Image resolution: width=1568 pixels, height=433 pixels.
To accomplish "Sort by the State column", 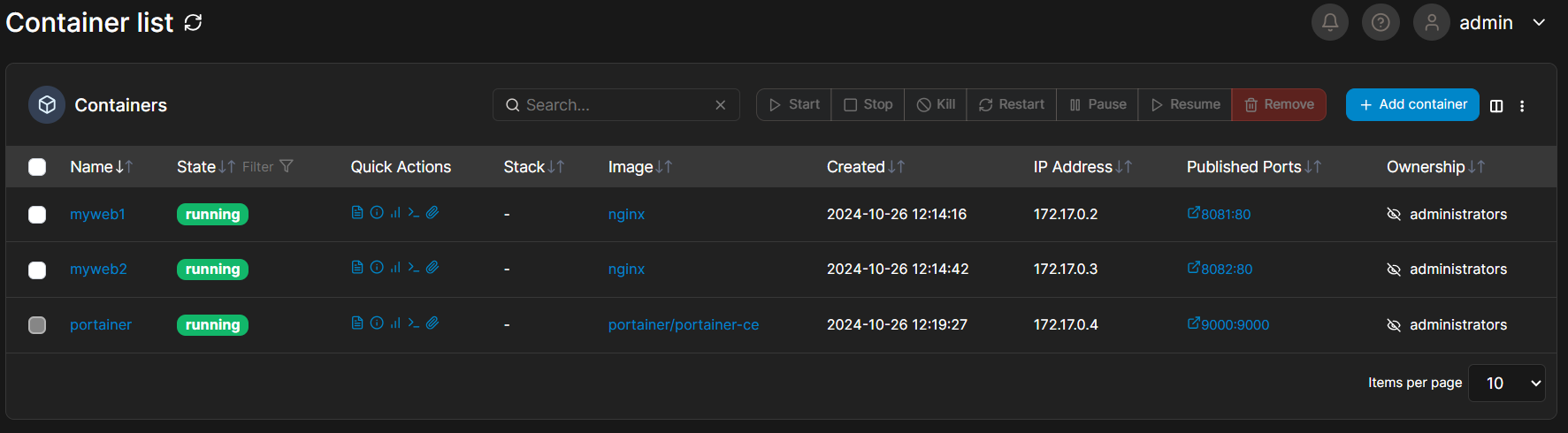I will (205, 167).
